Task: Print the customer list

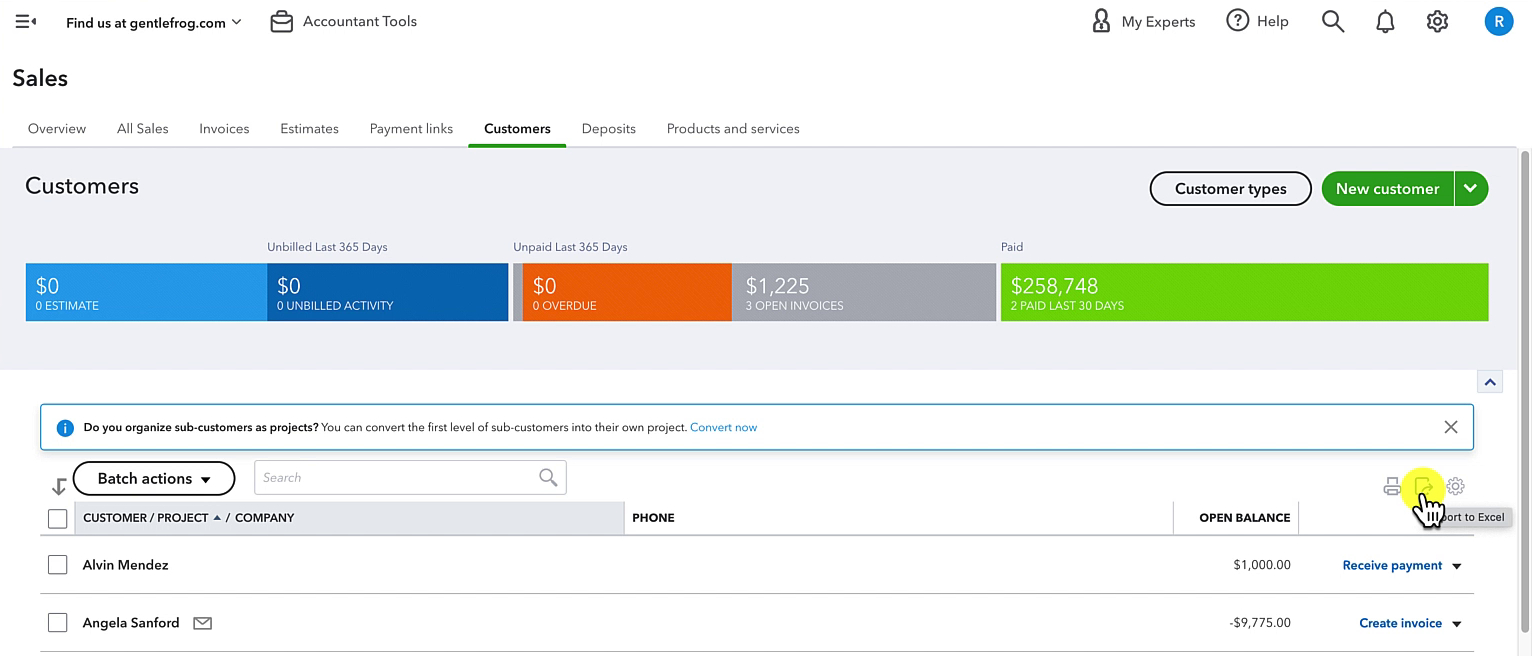Action: click(1392, 487)
